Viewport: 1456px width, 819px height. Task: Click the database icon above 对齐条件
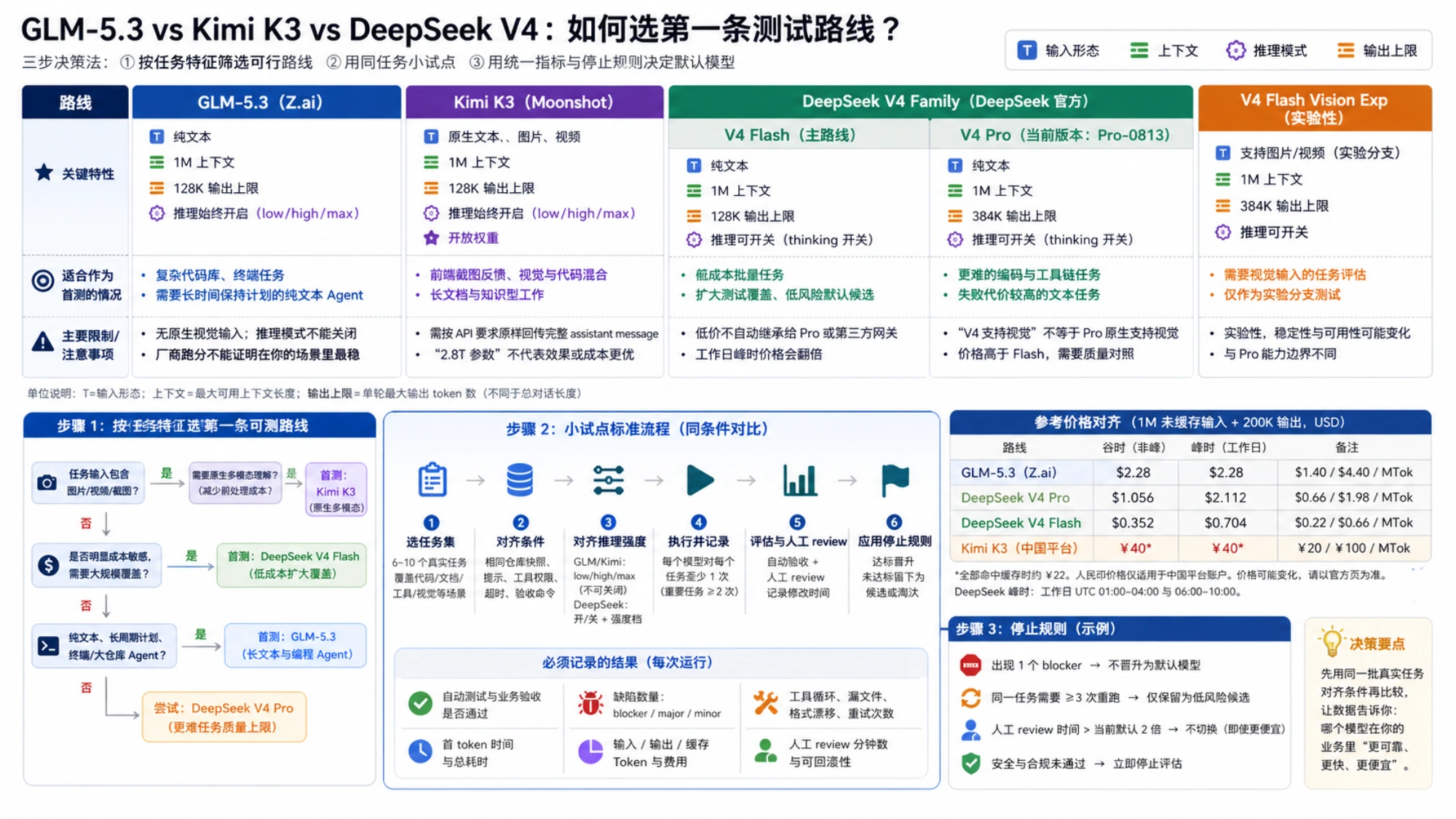pyautogui.click(x=520, y=480)
